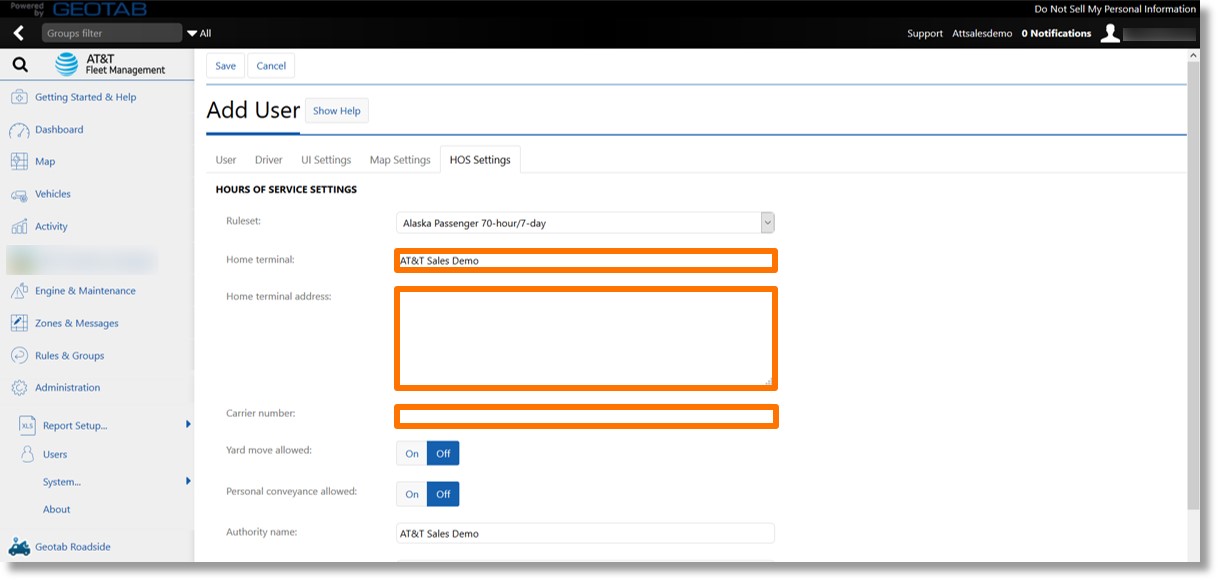
Task: Click the Vehicles truck icon
Action: tap(18, 194)
